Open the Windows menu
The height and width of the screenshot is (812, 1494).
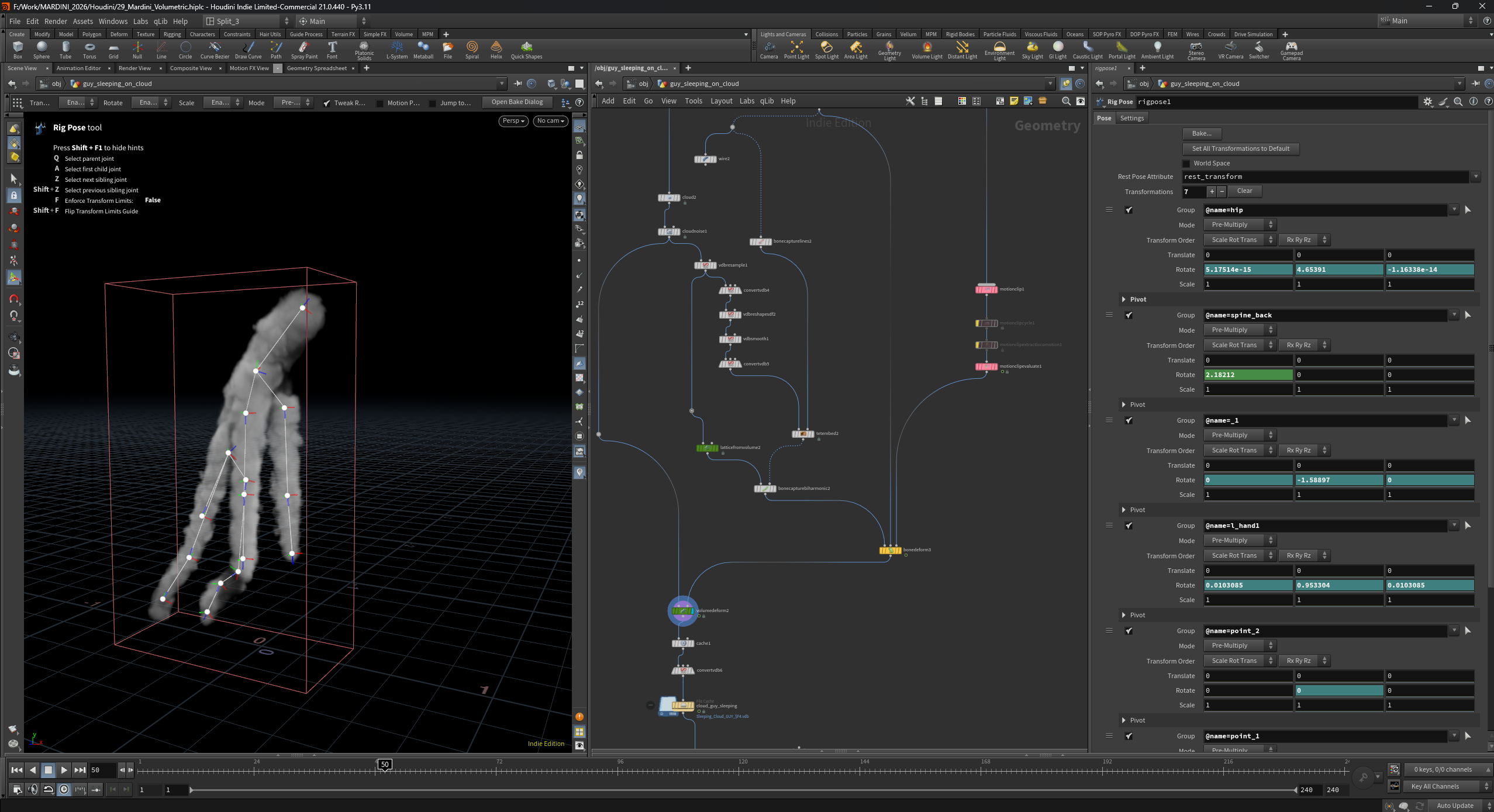point(113,21)
